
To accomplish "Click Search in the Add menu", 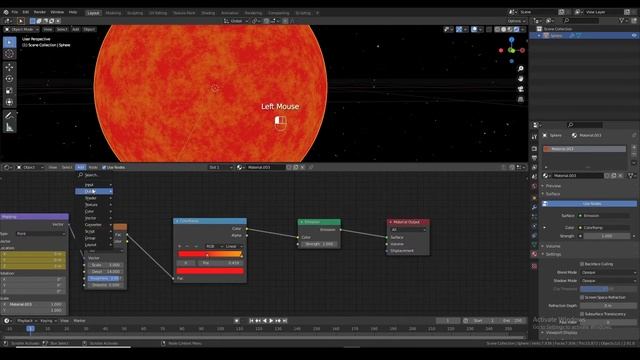I will coord(94,175).
